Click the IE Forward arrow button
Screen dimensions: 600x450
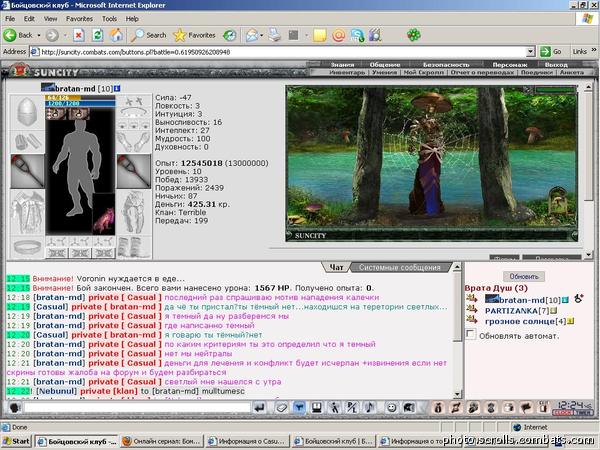pos(52,35)
